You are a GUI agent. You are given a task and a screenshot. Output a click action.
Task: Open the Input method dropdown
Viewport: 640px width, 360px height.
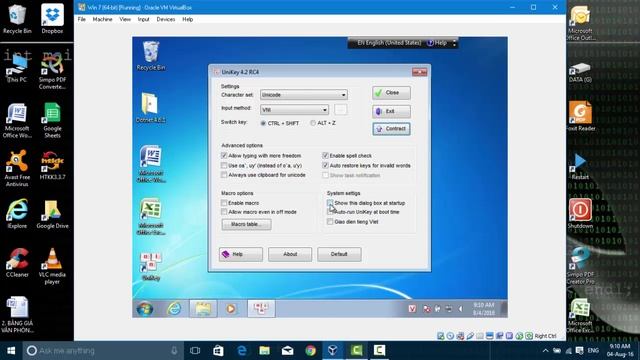(x=294, y=109)
